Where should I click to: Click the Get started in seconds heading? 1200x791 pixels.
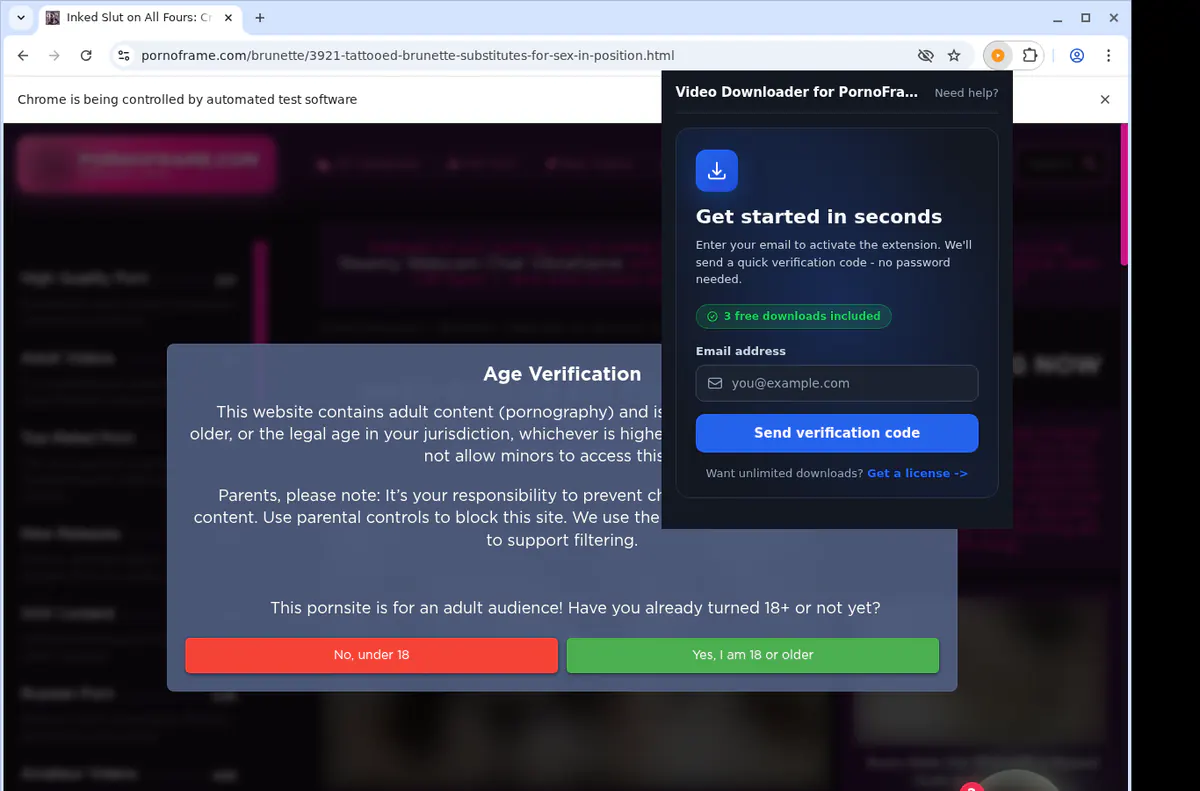pos(819,217)
